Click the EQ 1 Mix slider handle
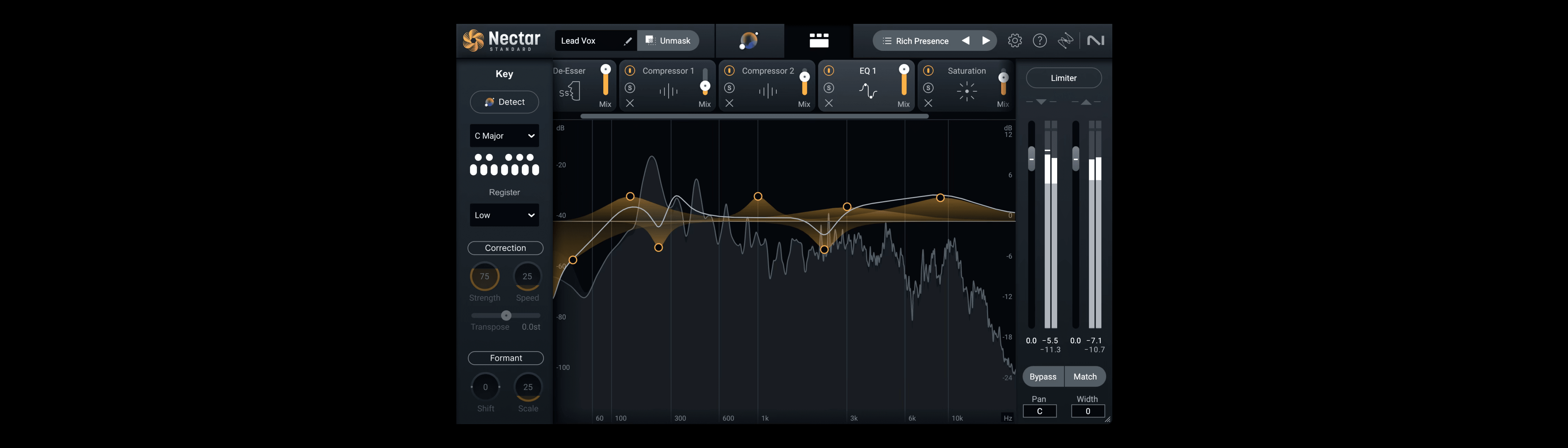 904,69
